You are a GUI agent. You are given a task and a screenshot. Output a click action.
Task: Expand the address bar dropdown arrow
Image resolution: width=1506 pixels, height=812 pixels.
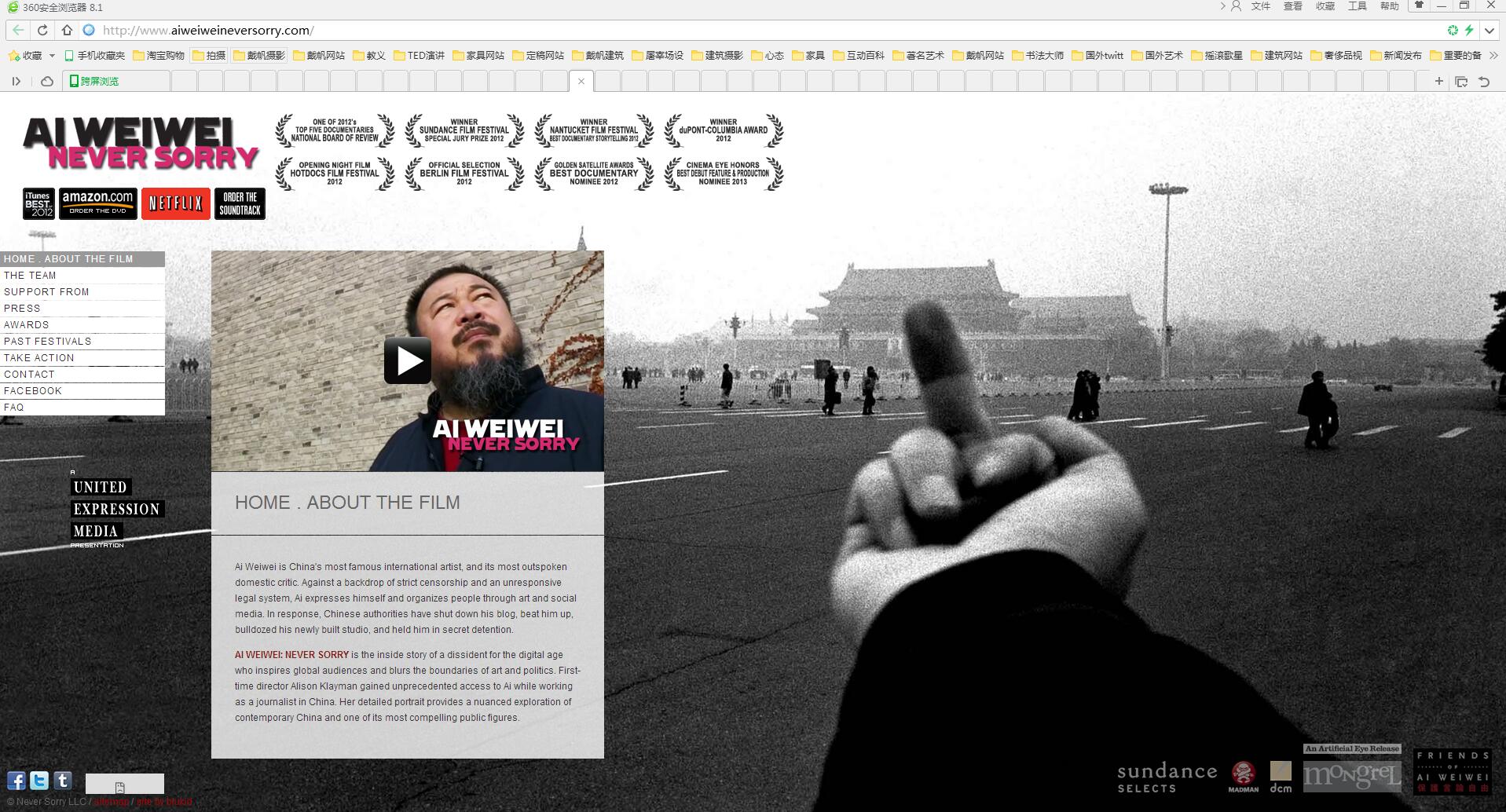point(1490,31)
